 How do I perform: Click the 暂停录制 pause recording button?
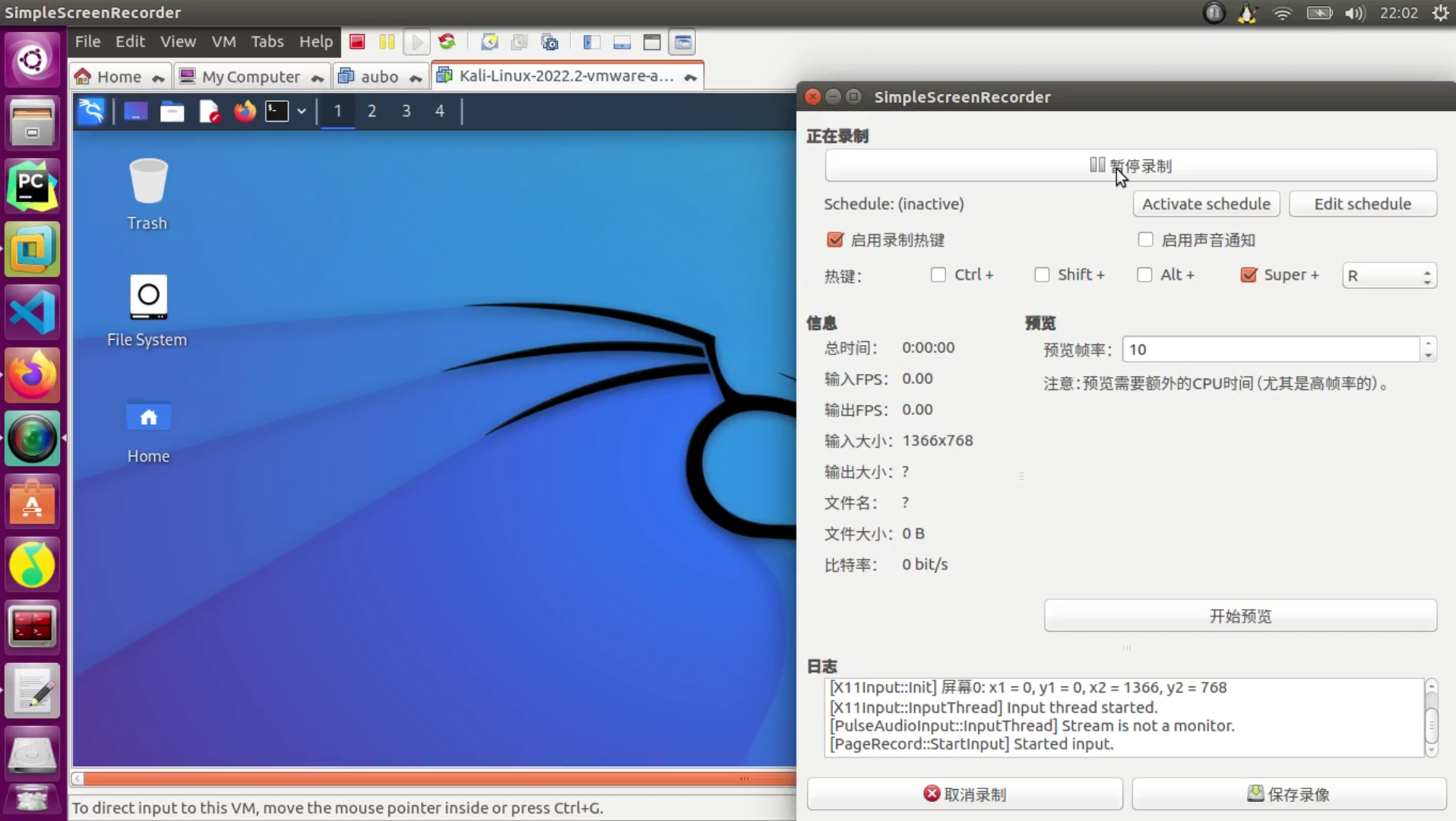tap(1131, 166)
